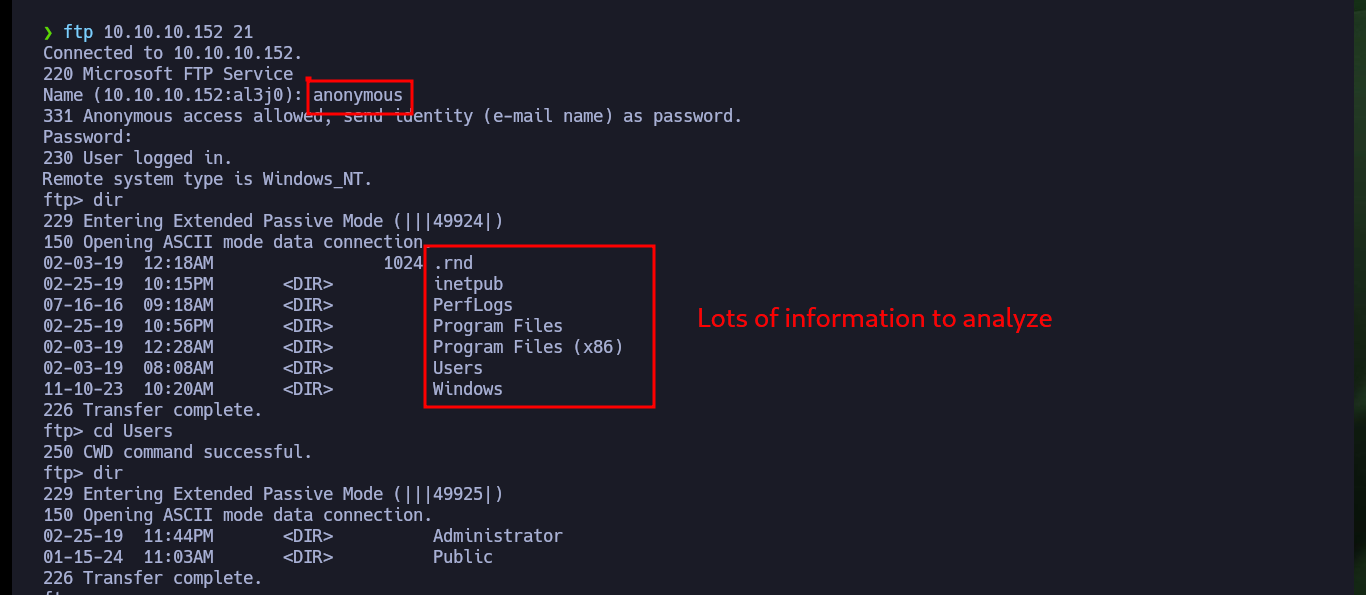1366x595 pixels.
Task: Select the Remote system type is Windows_NT line
Action: (208, 179)
